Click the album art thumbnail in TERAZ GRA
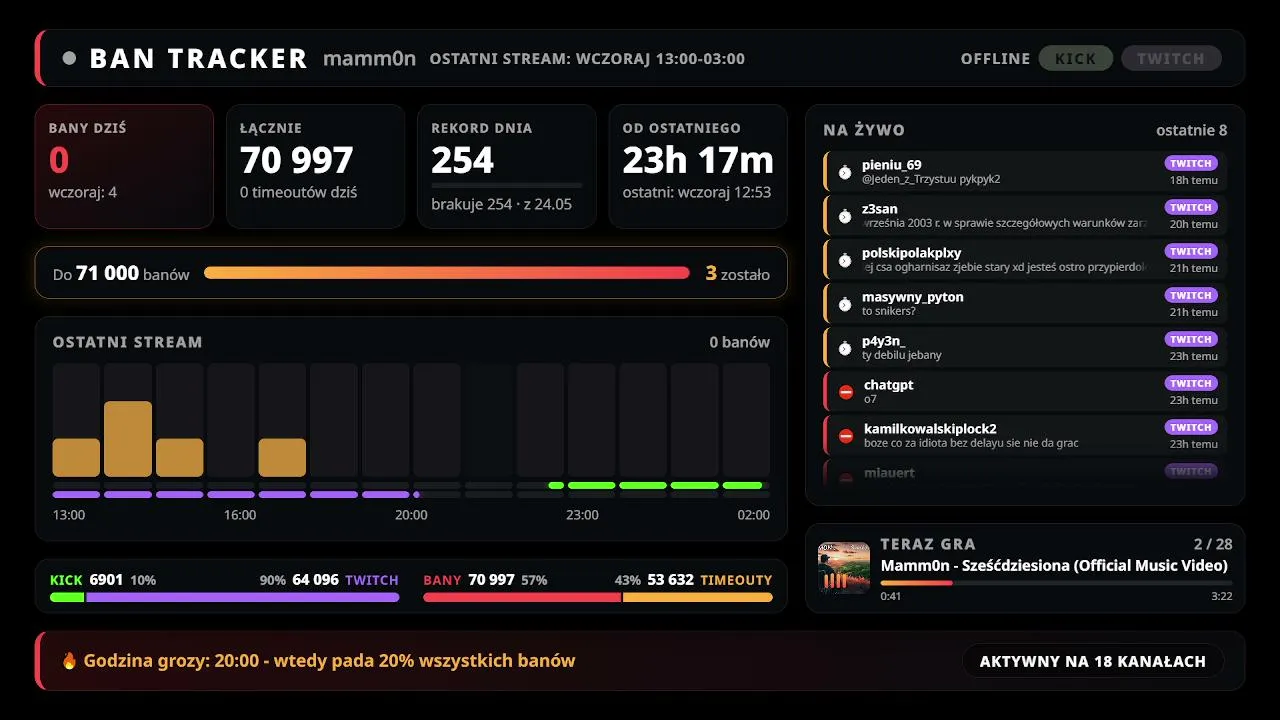1280x720 pixels. pyautogui.click(x=844, y=568)
